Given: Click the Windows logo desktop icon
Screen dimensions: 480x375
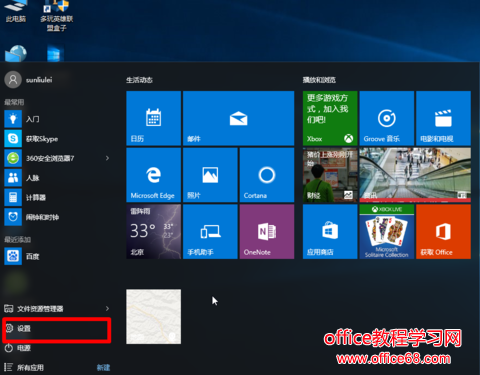Looking at the screenshot, I should click(55, 53).
